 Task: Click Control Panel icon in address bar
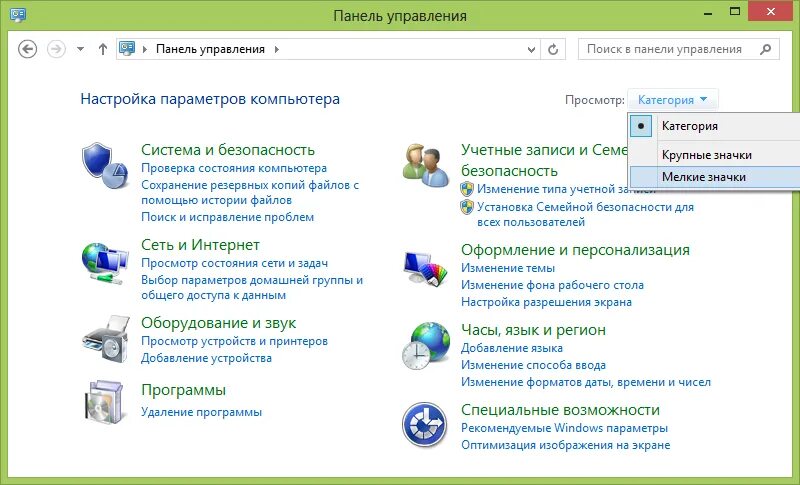point(127,48)
